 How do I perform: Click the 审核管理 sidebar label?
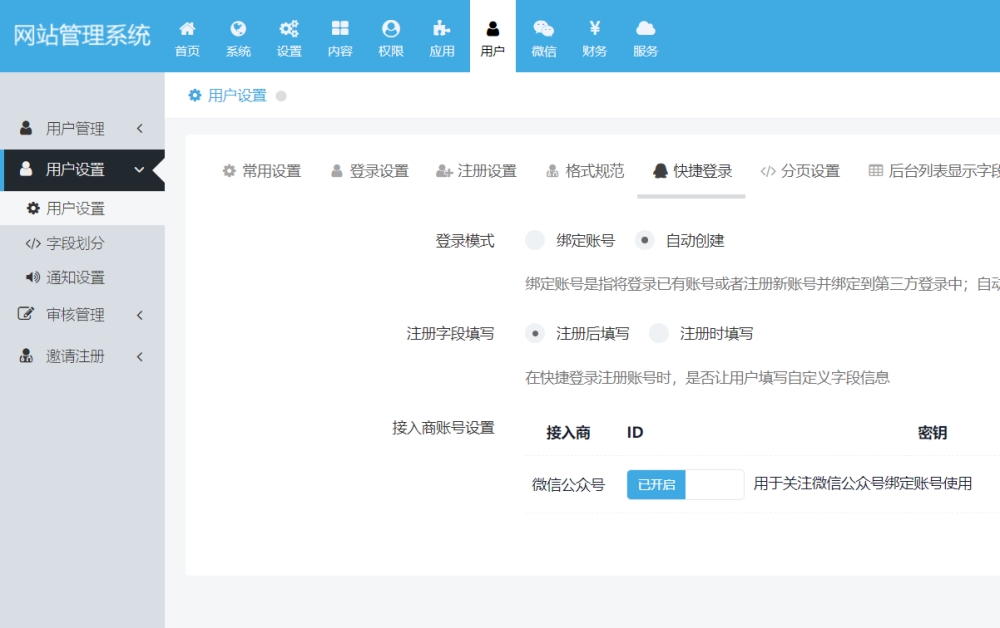(x=75, y=315)
